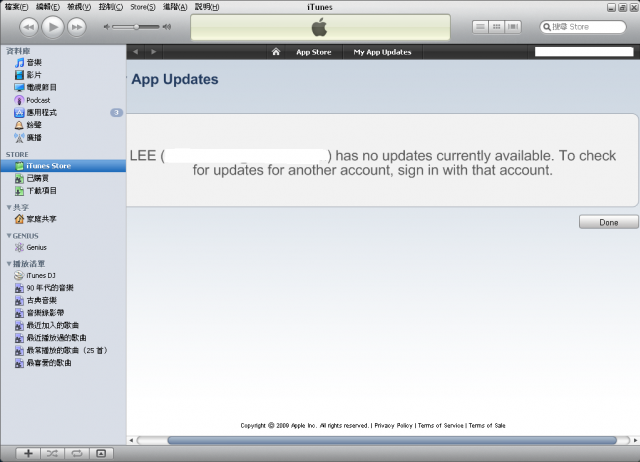
Task: Open the 檢視(V) View menu
Action: click(x=79, y=7)
